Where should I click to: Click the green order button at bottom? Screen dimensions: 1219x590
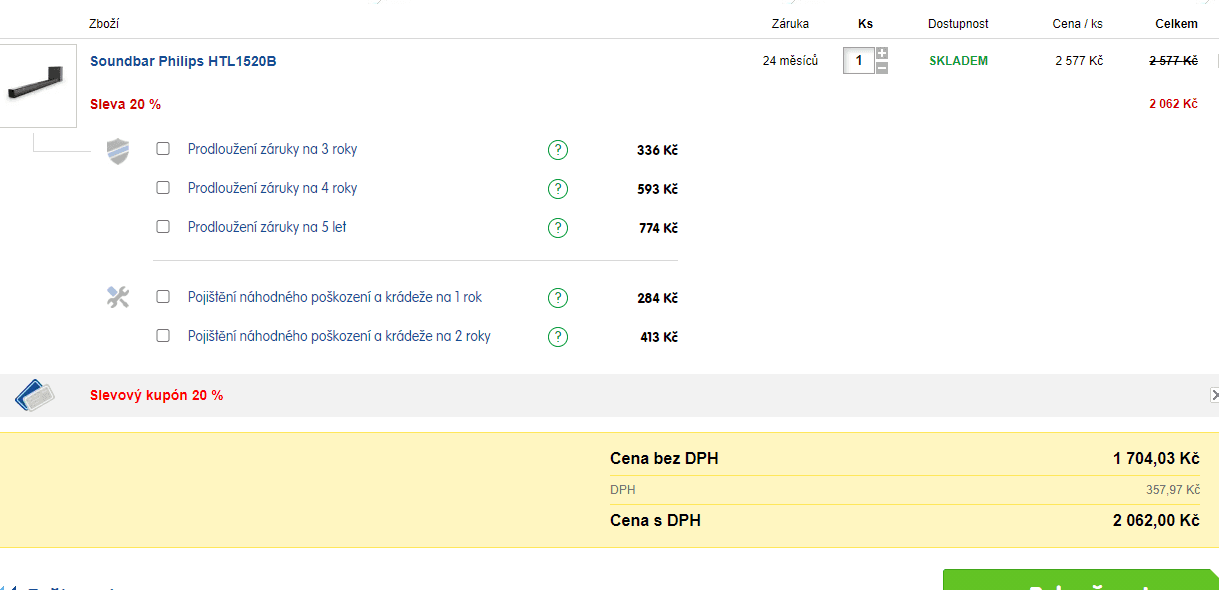click(x=1081, y=580)
